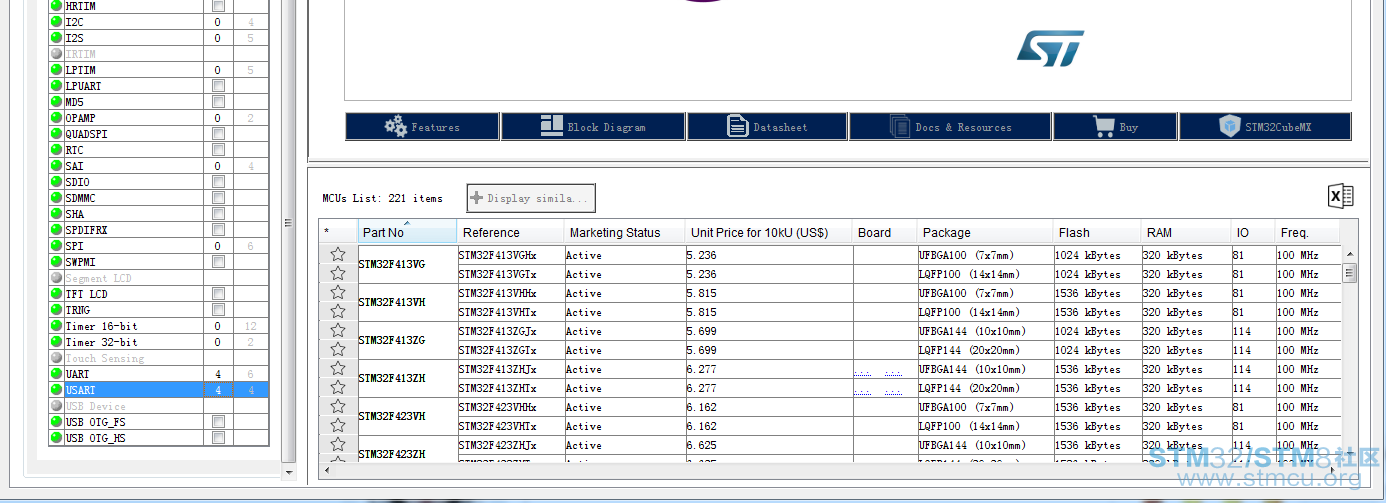Click the Display similar button

(531, 198)
